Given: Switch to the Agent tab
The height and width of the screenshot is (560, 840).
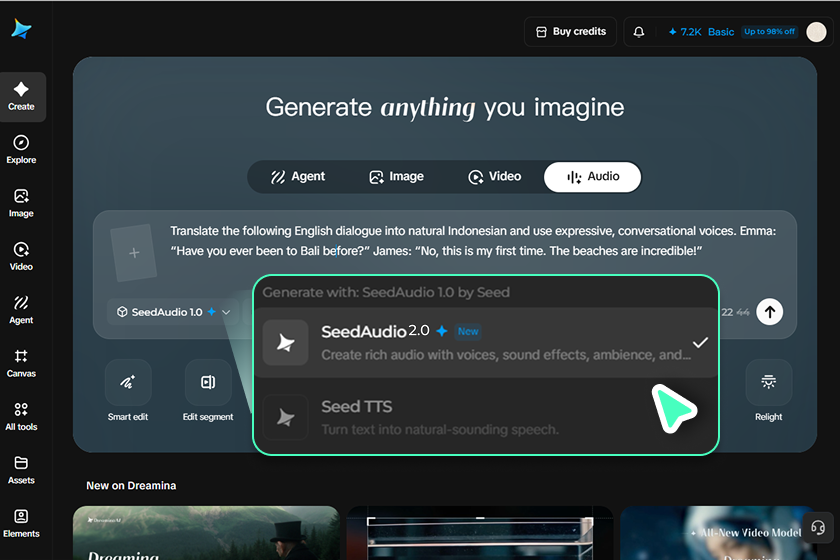Looking at the screenshot, I should tap(298, 177).
